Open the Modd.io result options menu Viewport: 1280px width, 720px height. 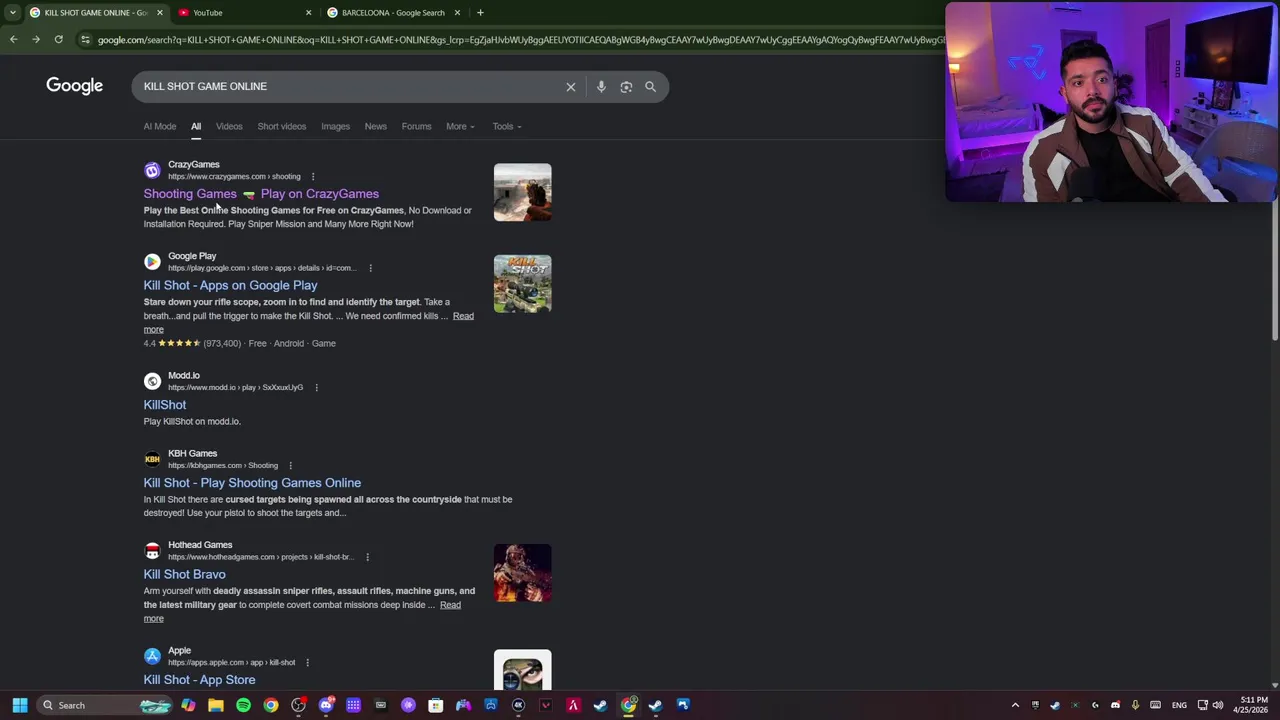[x=316, y=388]
